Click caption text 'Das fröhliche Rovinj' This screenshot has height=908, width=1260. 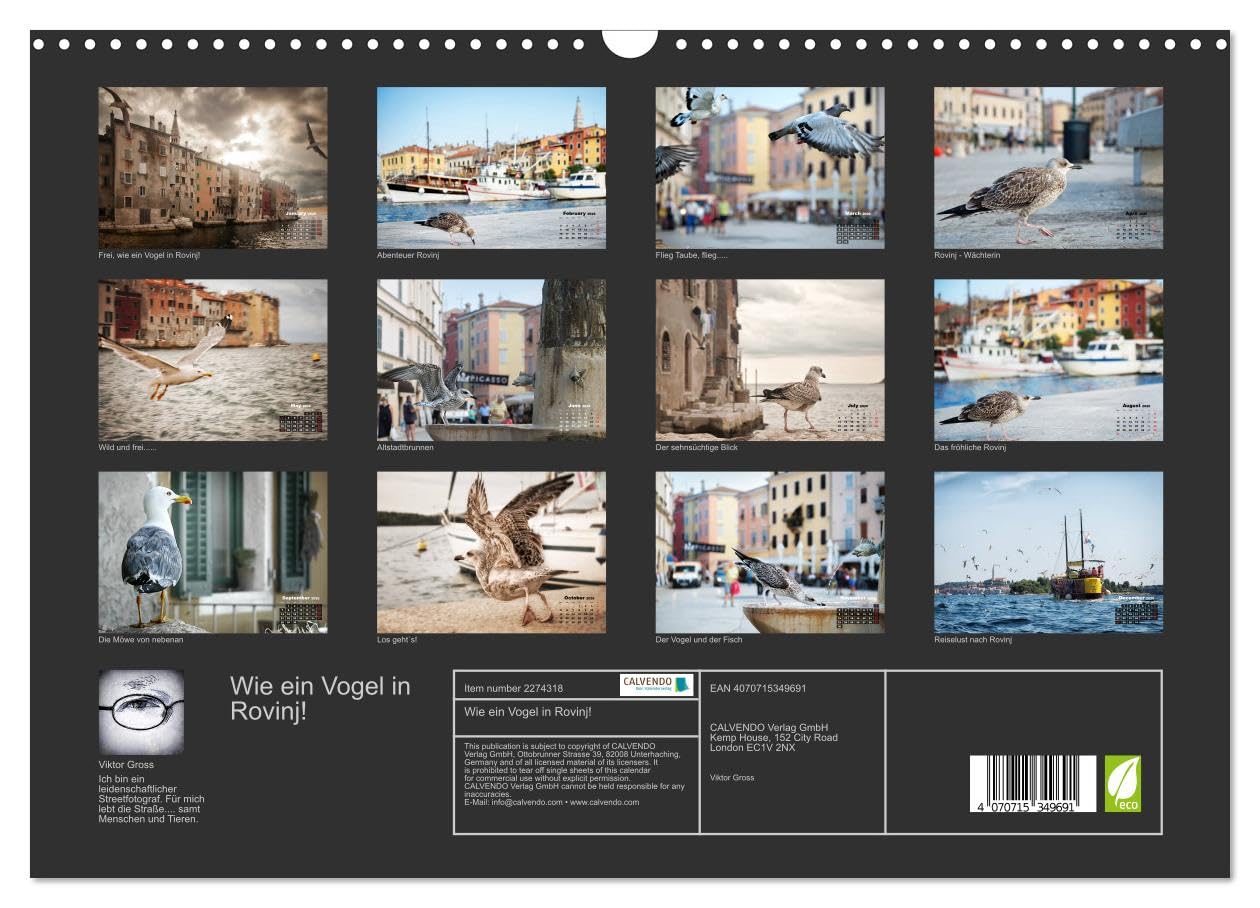pyautogui.click(x=970, y=448)
